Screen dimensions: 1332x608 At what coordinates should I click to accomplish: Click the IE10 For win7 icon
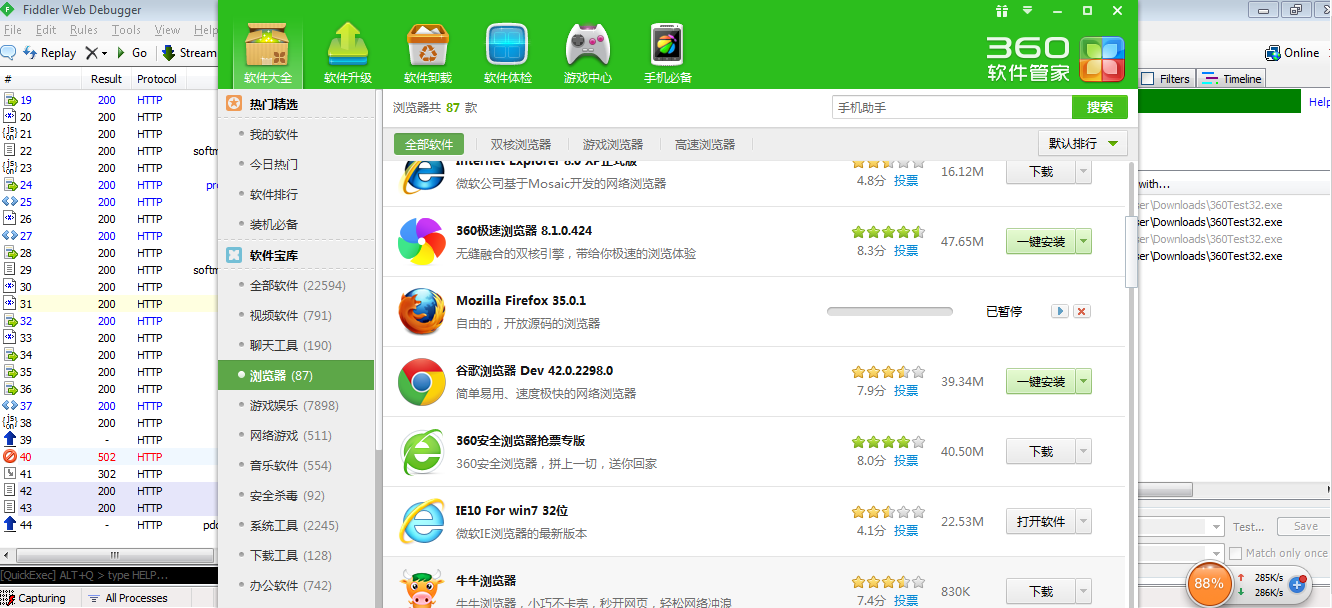click(x=422, y=521)
